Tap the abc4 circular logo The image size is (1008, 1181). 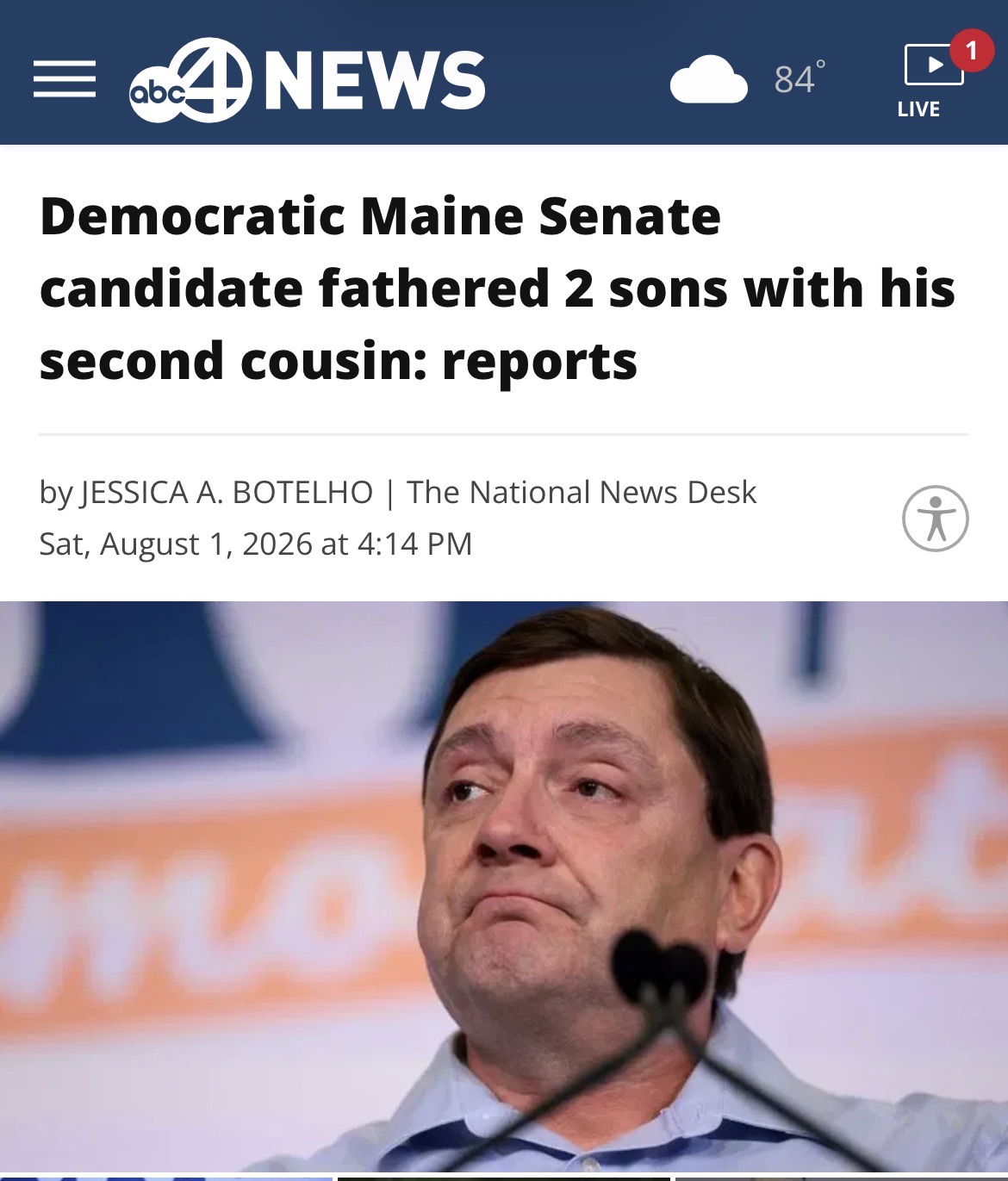[x=191, y=80]
